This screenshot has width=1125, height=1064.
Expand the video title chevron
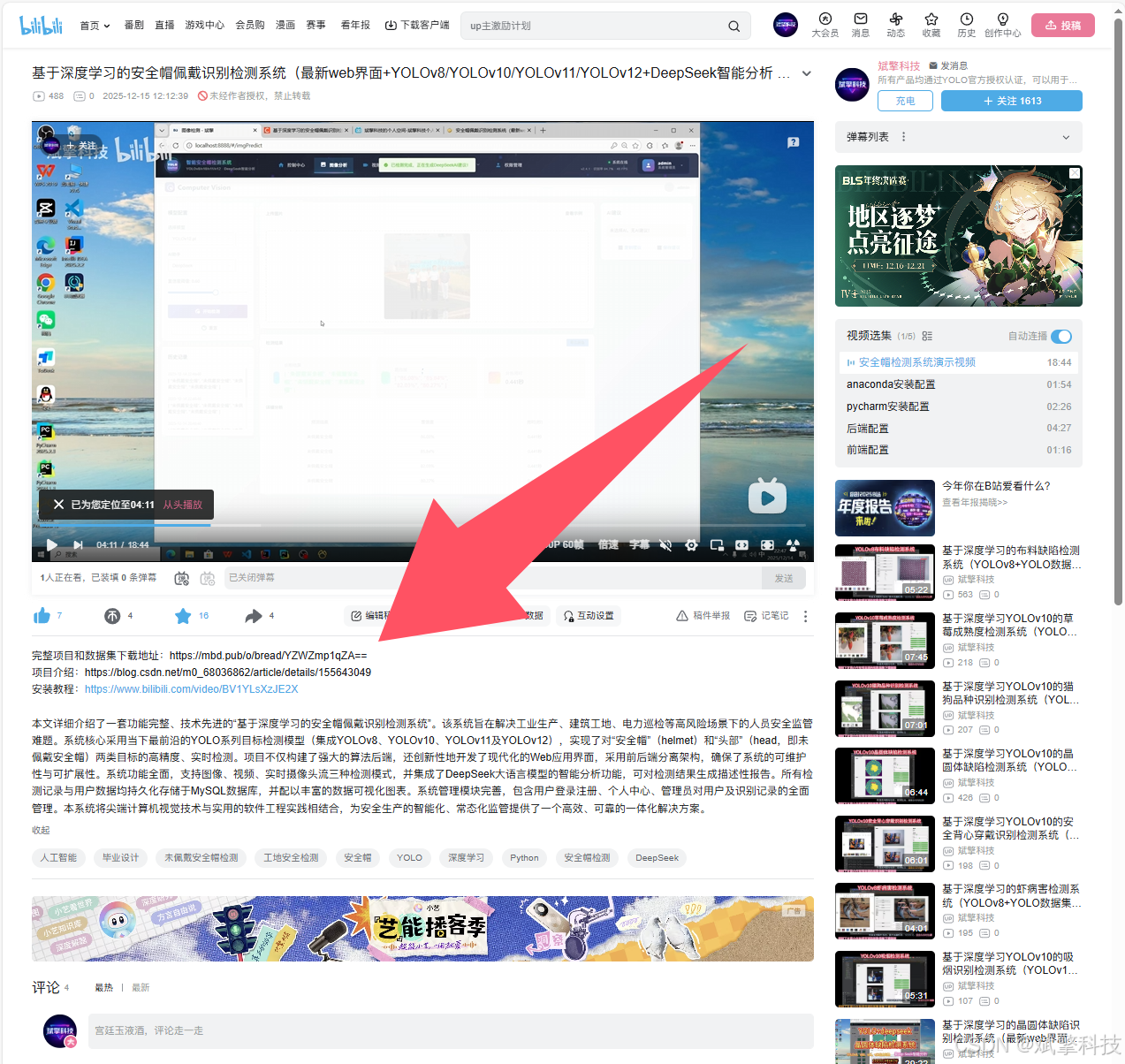[x=806, y=73]
